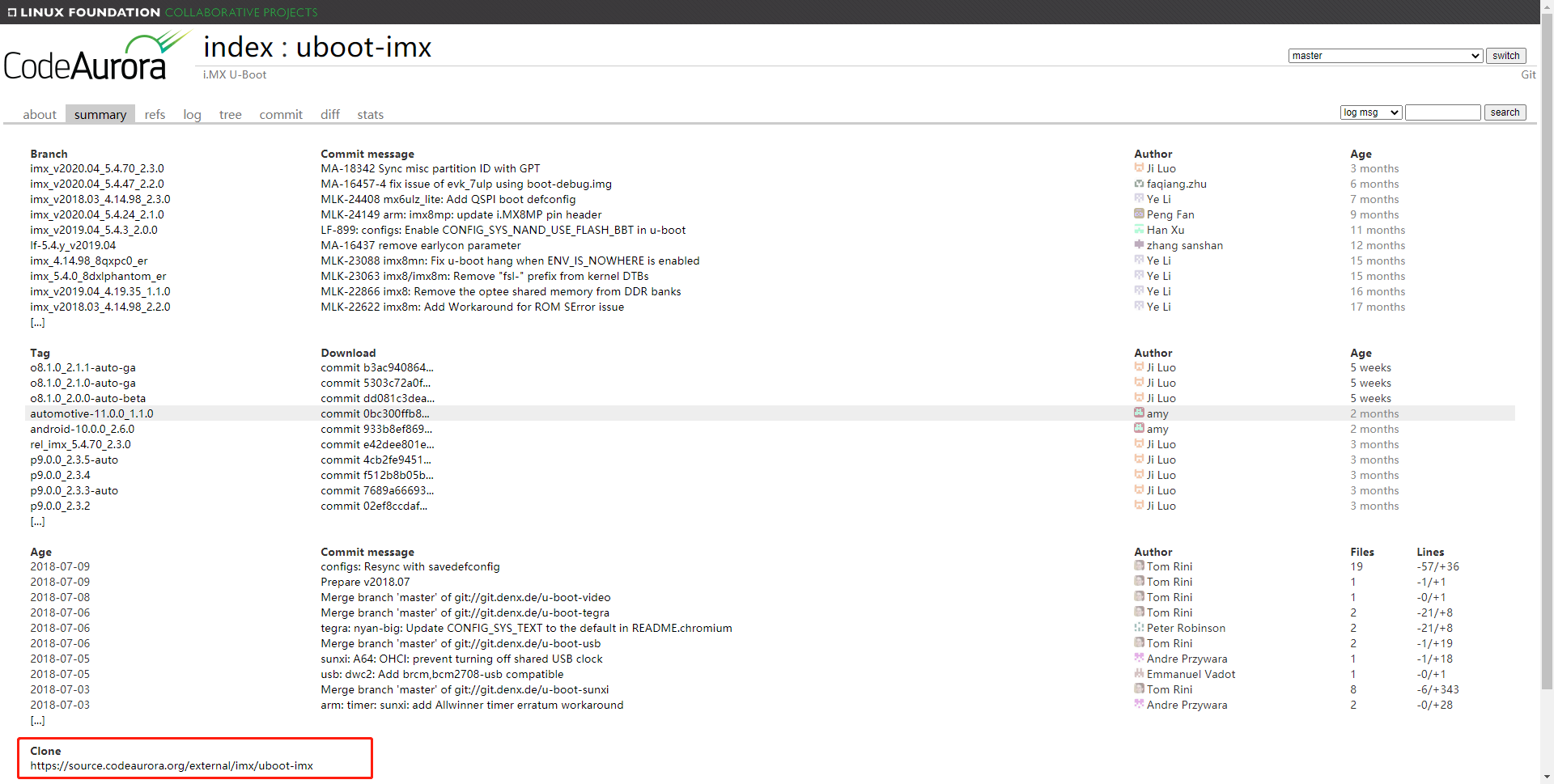The image size is (1554, 784).
Task: Switch to the tree tab
Action: tap(230, 114)
